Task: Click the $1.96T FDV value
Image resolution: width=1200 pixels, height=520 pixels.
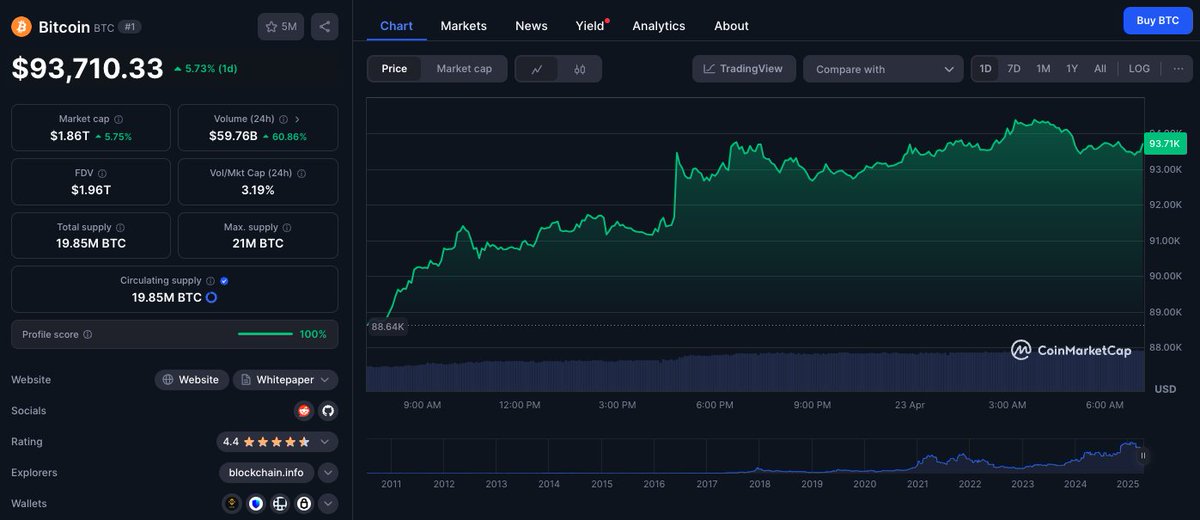Action: (x=91, y=190)
